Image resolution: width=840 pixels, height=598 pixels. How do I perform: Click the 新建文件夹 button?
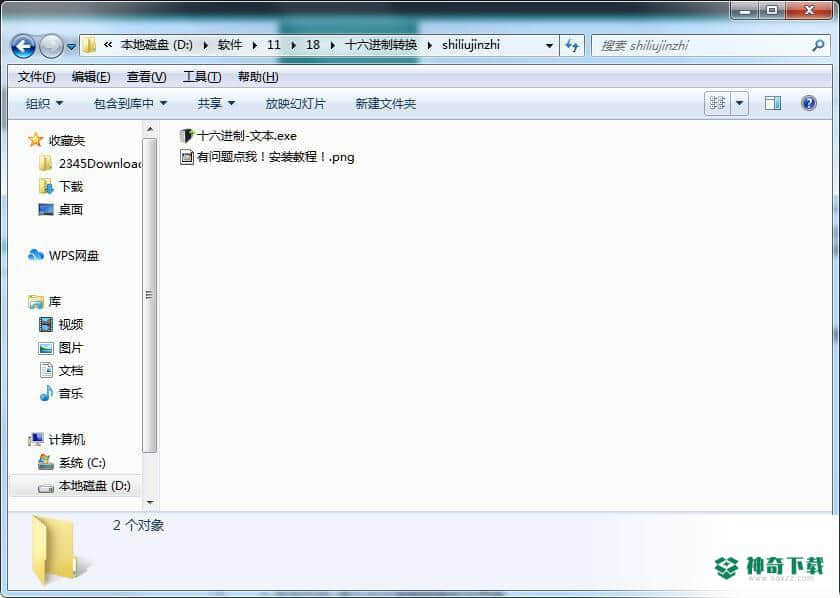tap(386, 103)
